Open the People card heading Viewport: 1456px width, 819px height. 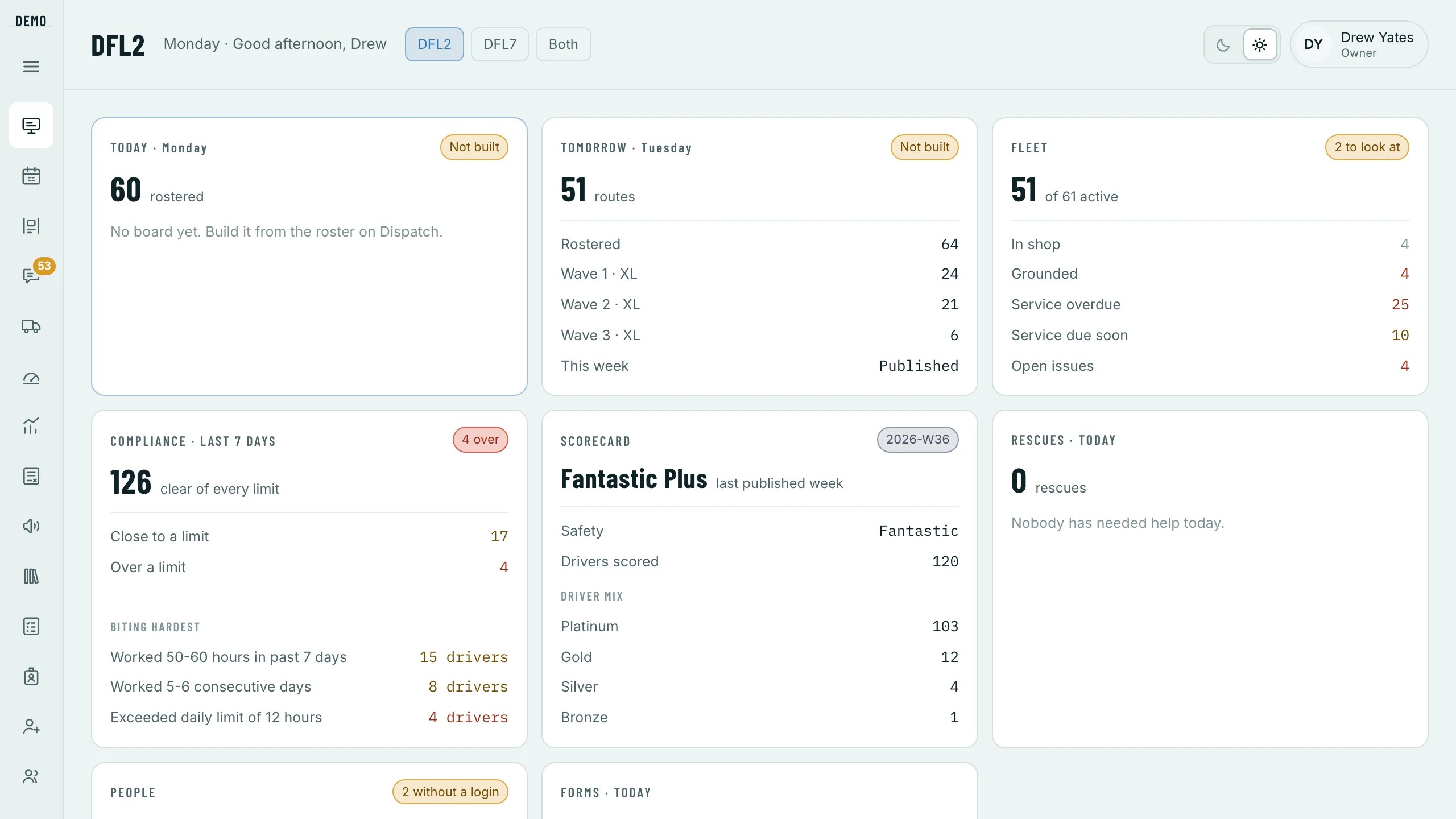[133, 793]
